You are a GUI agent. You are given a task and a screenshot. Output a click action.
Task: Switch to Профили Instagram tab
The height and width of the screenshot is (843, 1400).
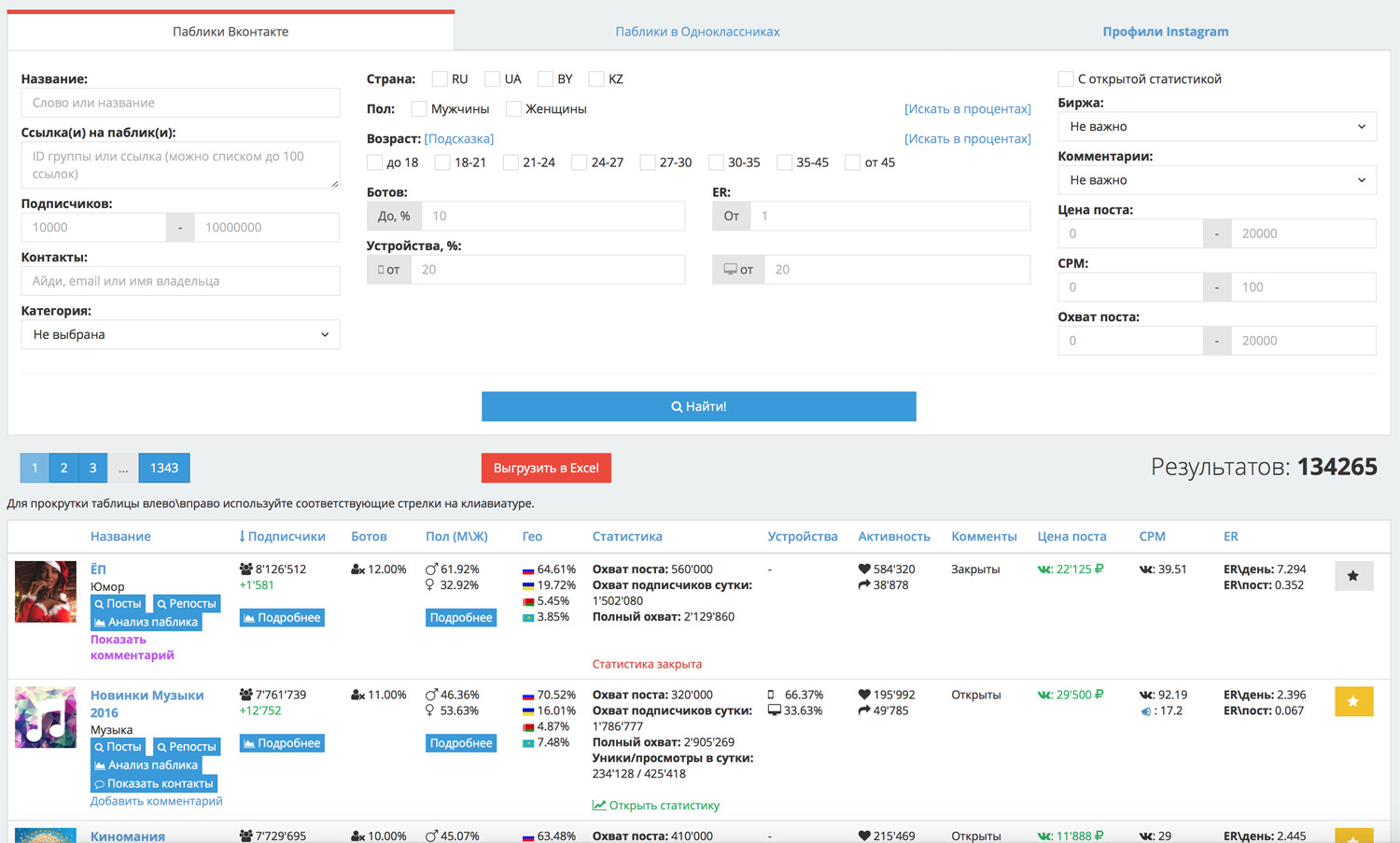coord(1165,32)
